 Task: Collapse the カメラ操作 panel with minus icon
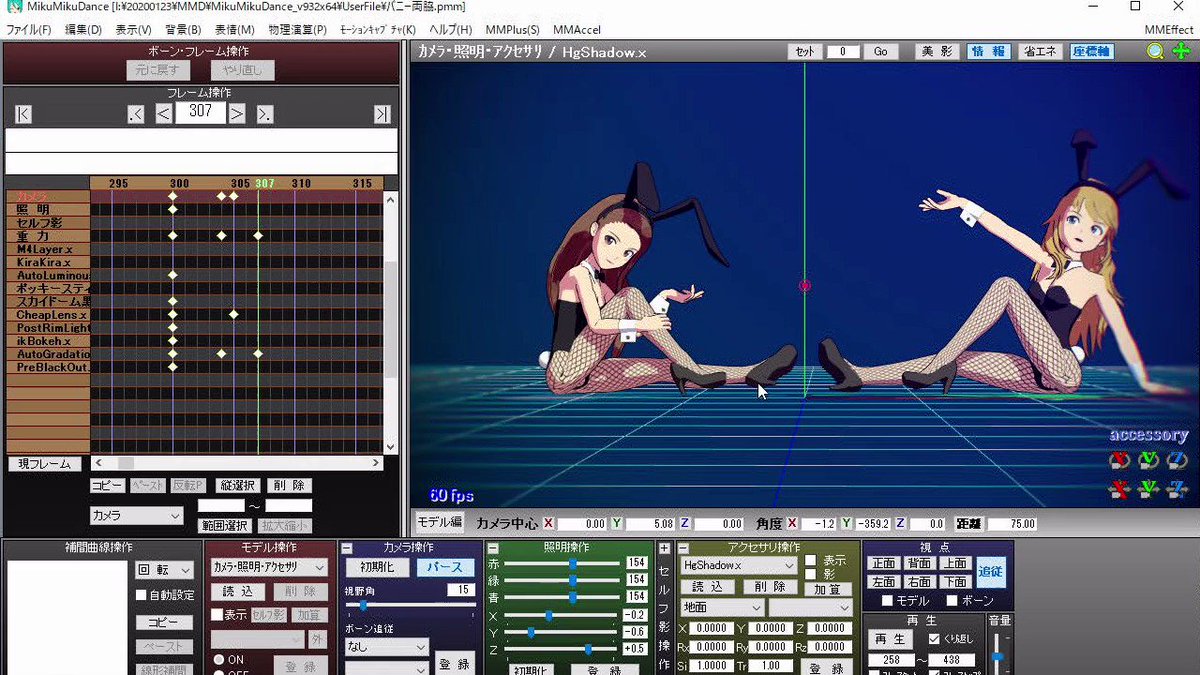[347, 548]
